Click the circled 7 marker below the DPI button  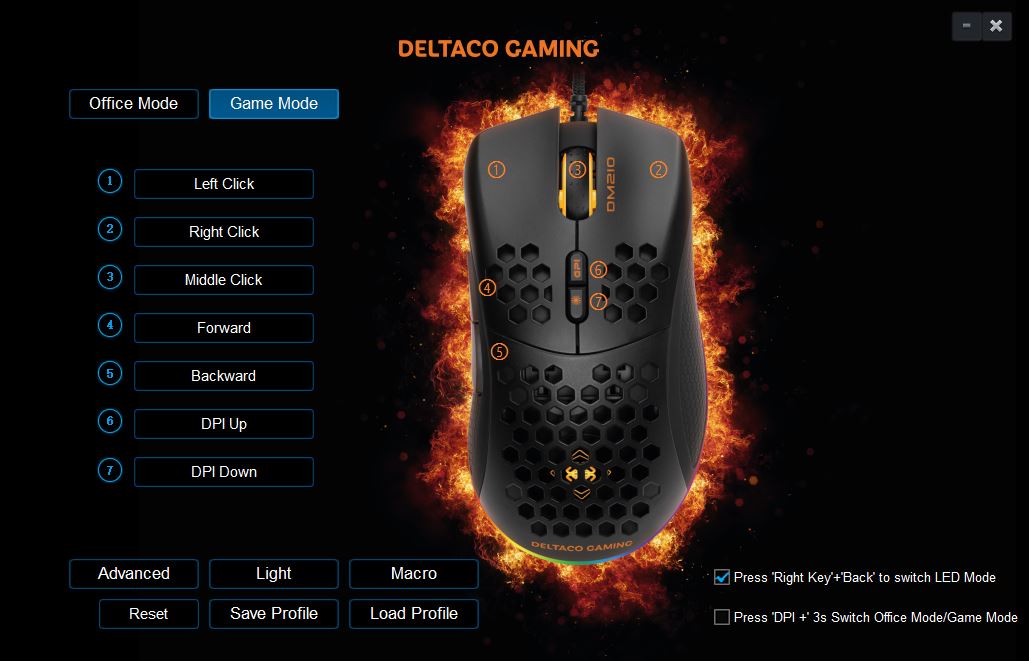(x=598, y=302)
